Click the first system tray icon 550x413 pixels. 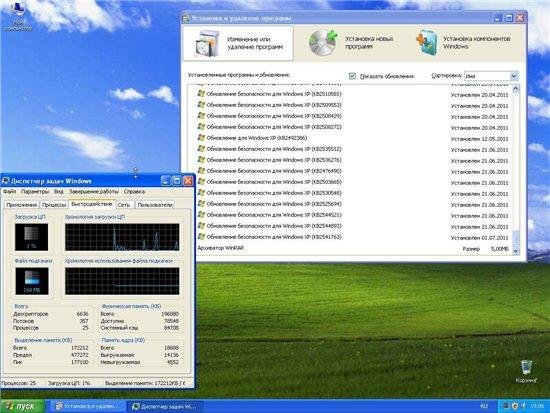tap(506, 406)
